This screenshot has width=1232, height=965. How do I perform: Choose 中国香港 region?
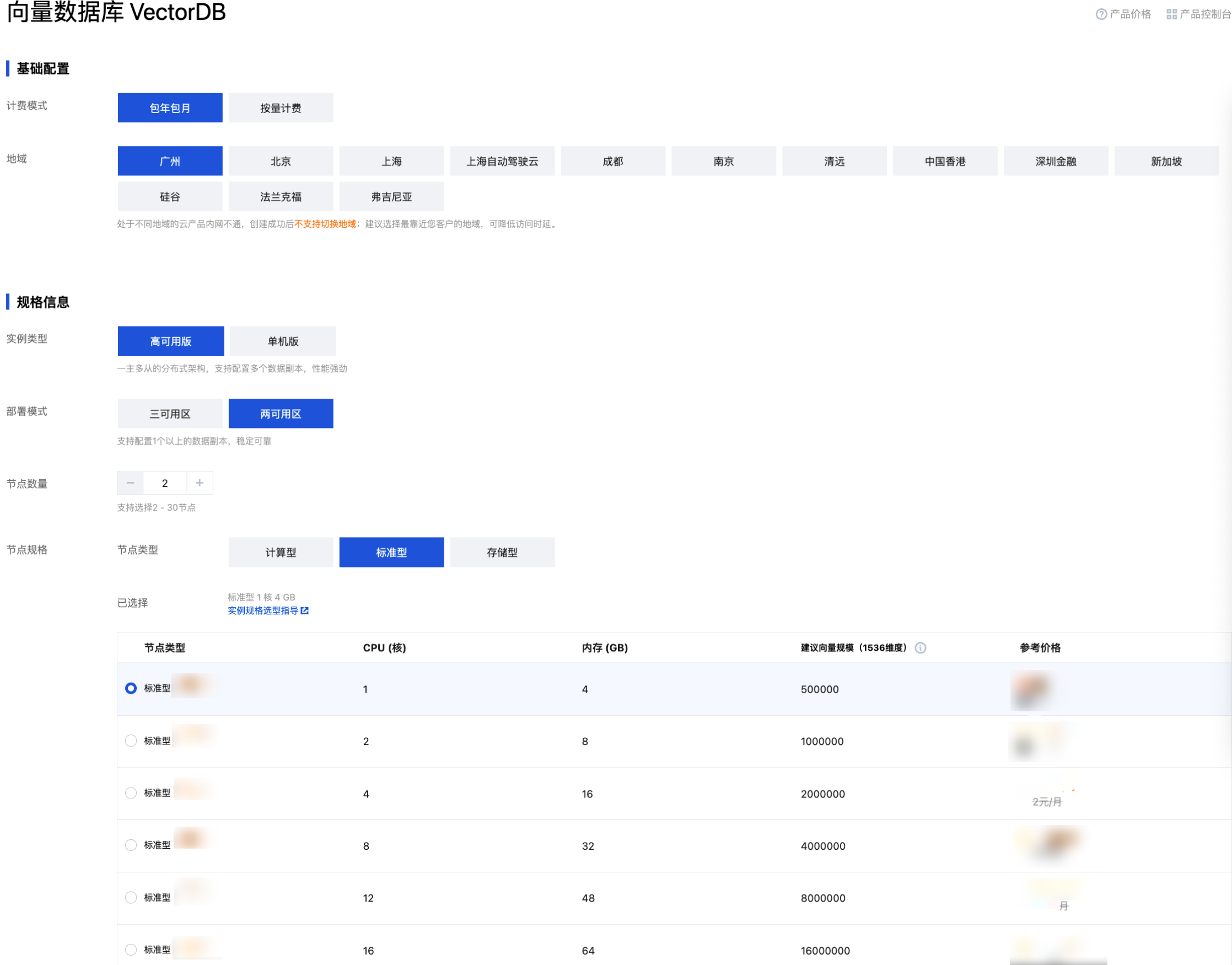click(945, 161)
